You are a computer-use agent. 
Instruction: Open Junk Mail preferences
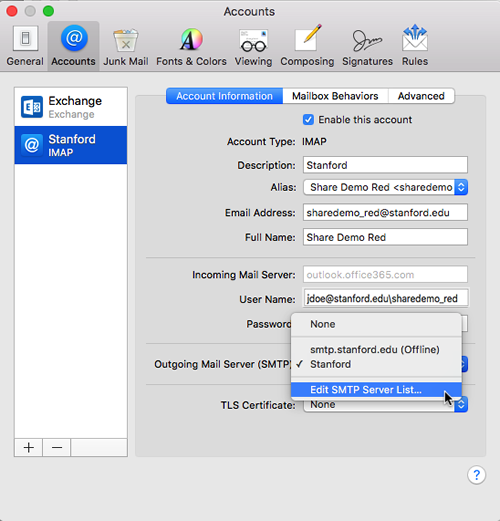(126, 46)
